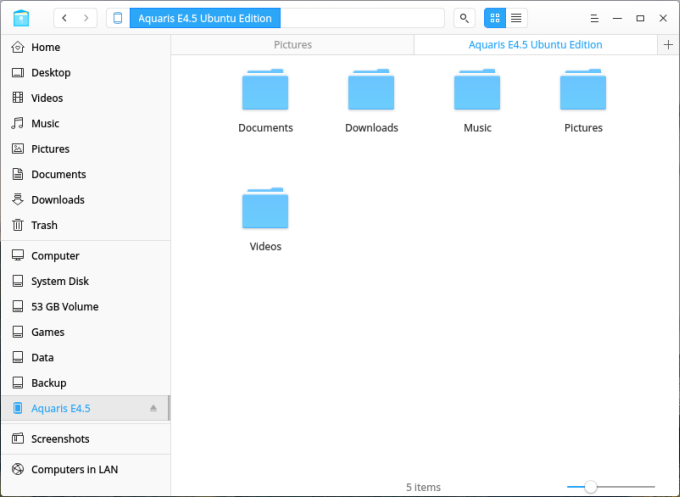The height and width of the screenshot is (497, 680).
Task: Open Computers in LAN in sidebar
Action: (85, 469)
